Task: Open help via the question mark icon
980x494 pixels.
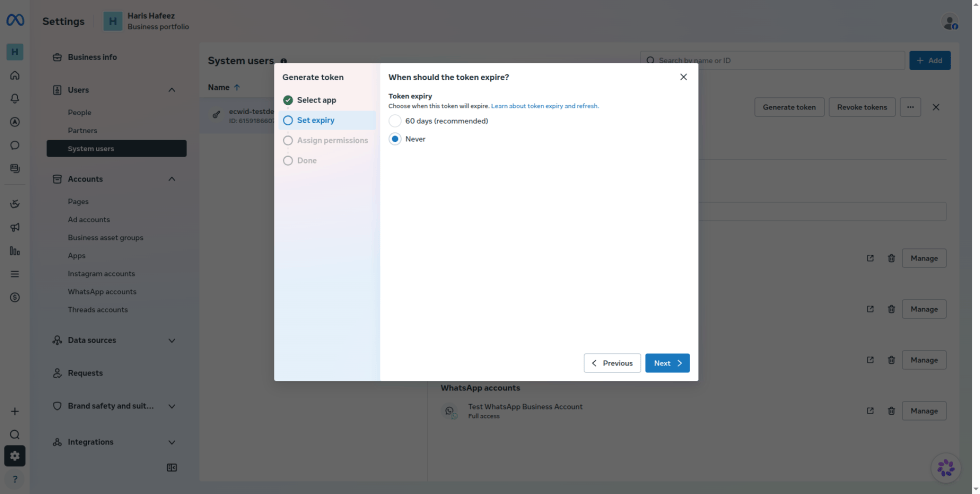Action: tap(15, 480)
